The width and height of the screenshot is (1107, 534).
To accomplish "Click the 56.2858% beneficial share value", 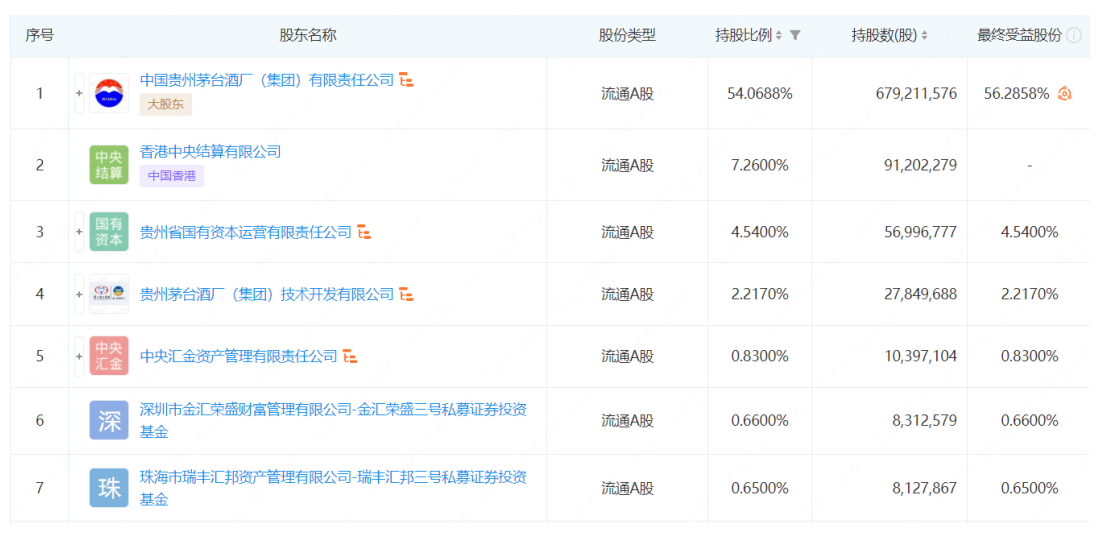I will click(x=1017, y=93).
